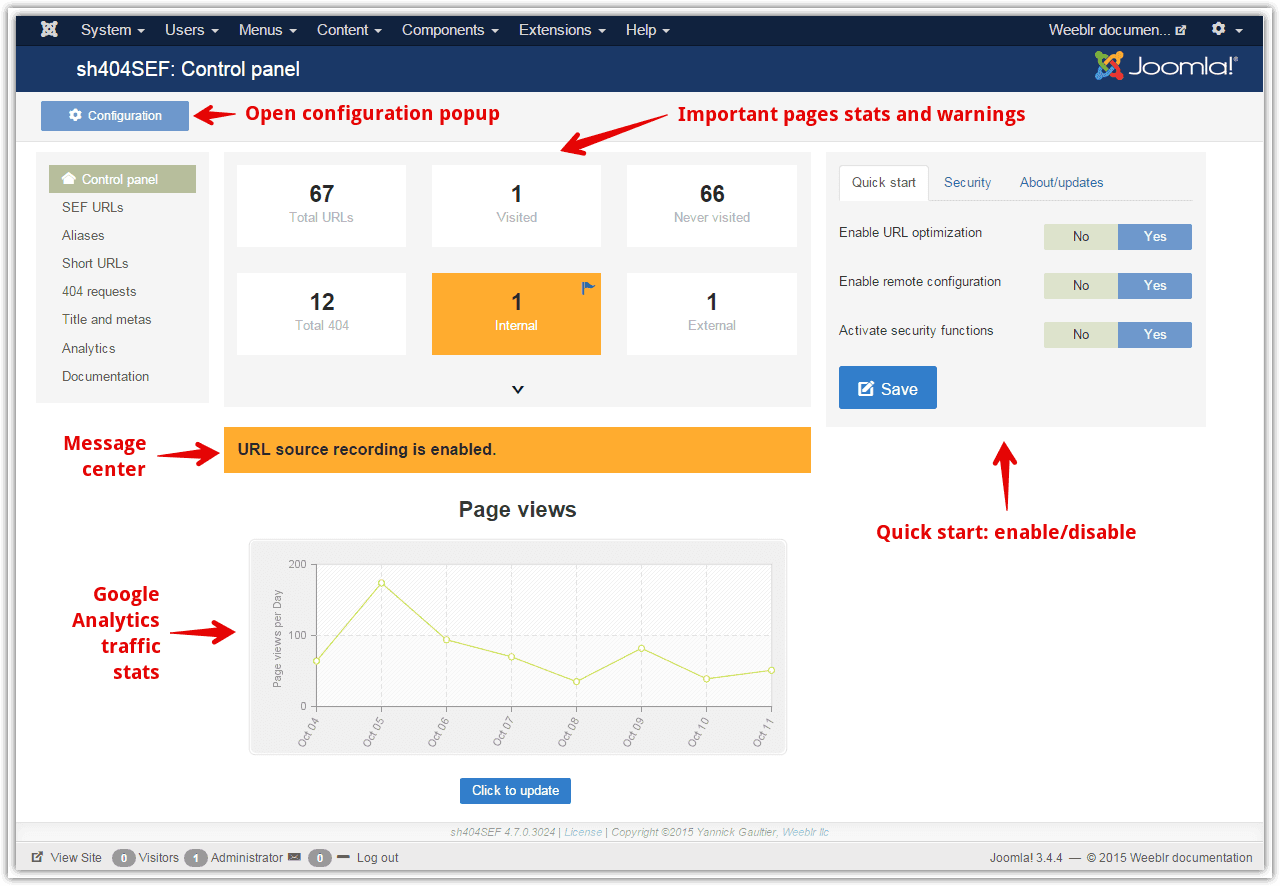Open the License link in footer
Screen dimensions: 1280x886
(583, 832)
